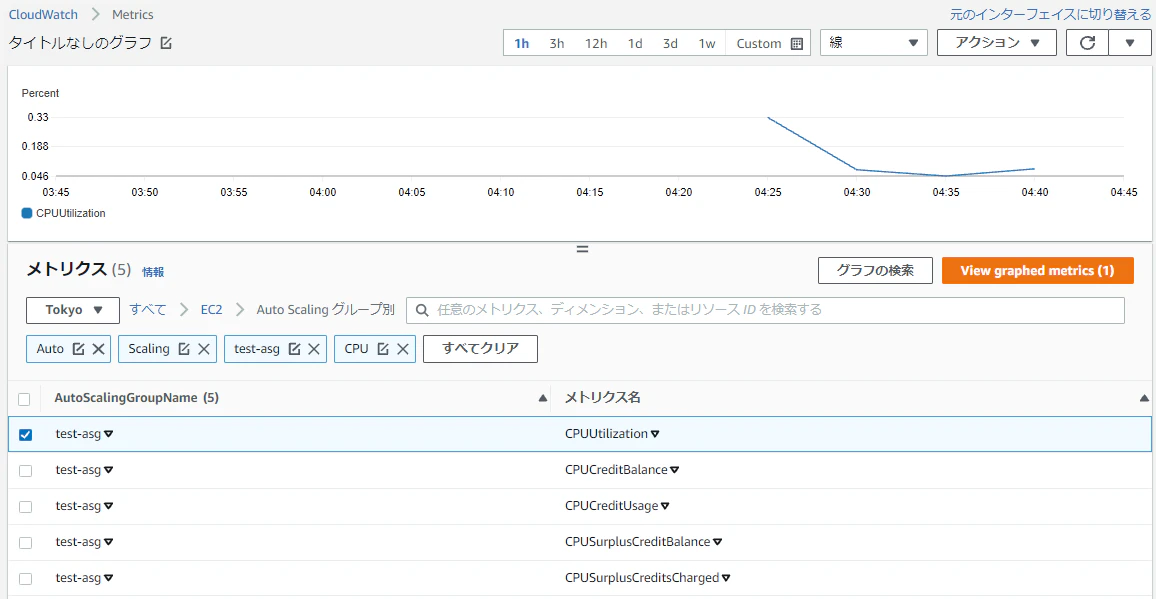This screenshot has height=599, width=1156.
Task: Select the 3d time range
Action: tap(670, 44)
